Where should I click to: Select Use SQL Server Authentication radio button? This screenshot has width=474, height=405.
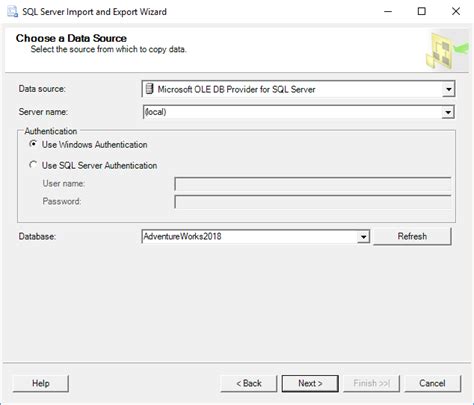(33, 165)
